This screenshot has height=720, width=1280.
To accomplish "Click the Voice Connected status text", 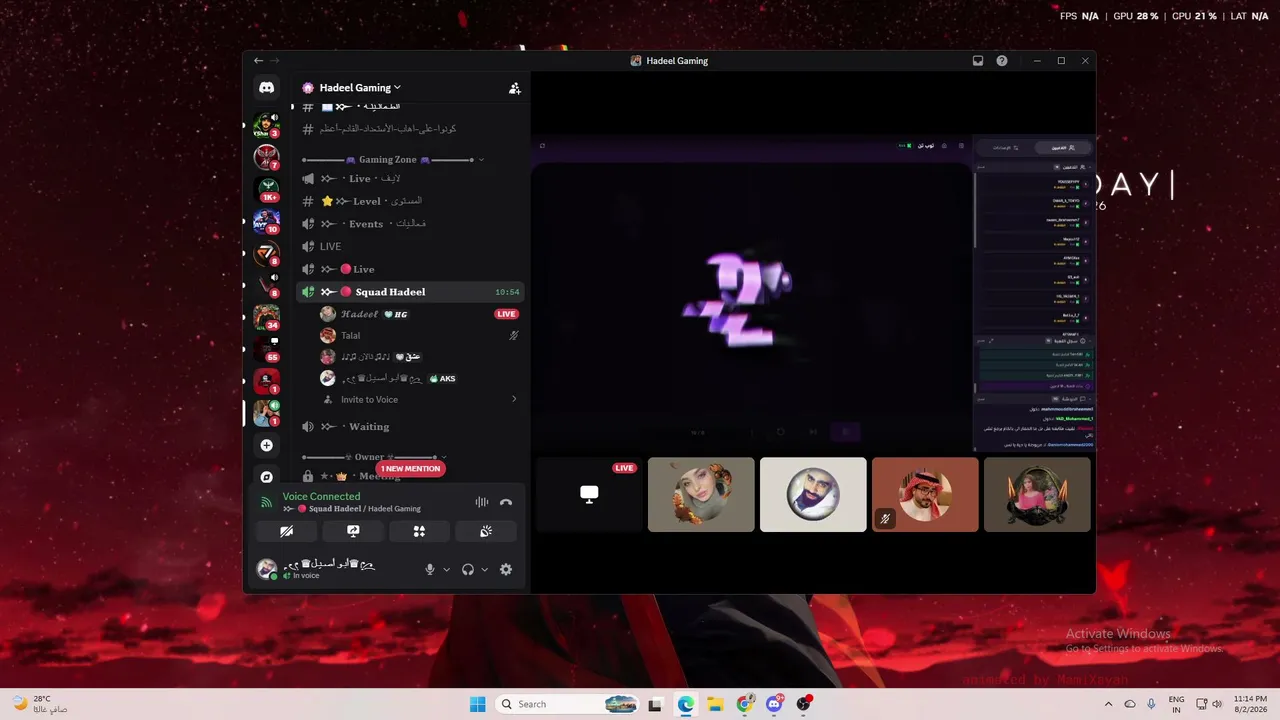I will [x=321, y=496].
